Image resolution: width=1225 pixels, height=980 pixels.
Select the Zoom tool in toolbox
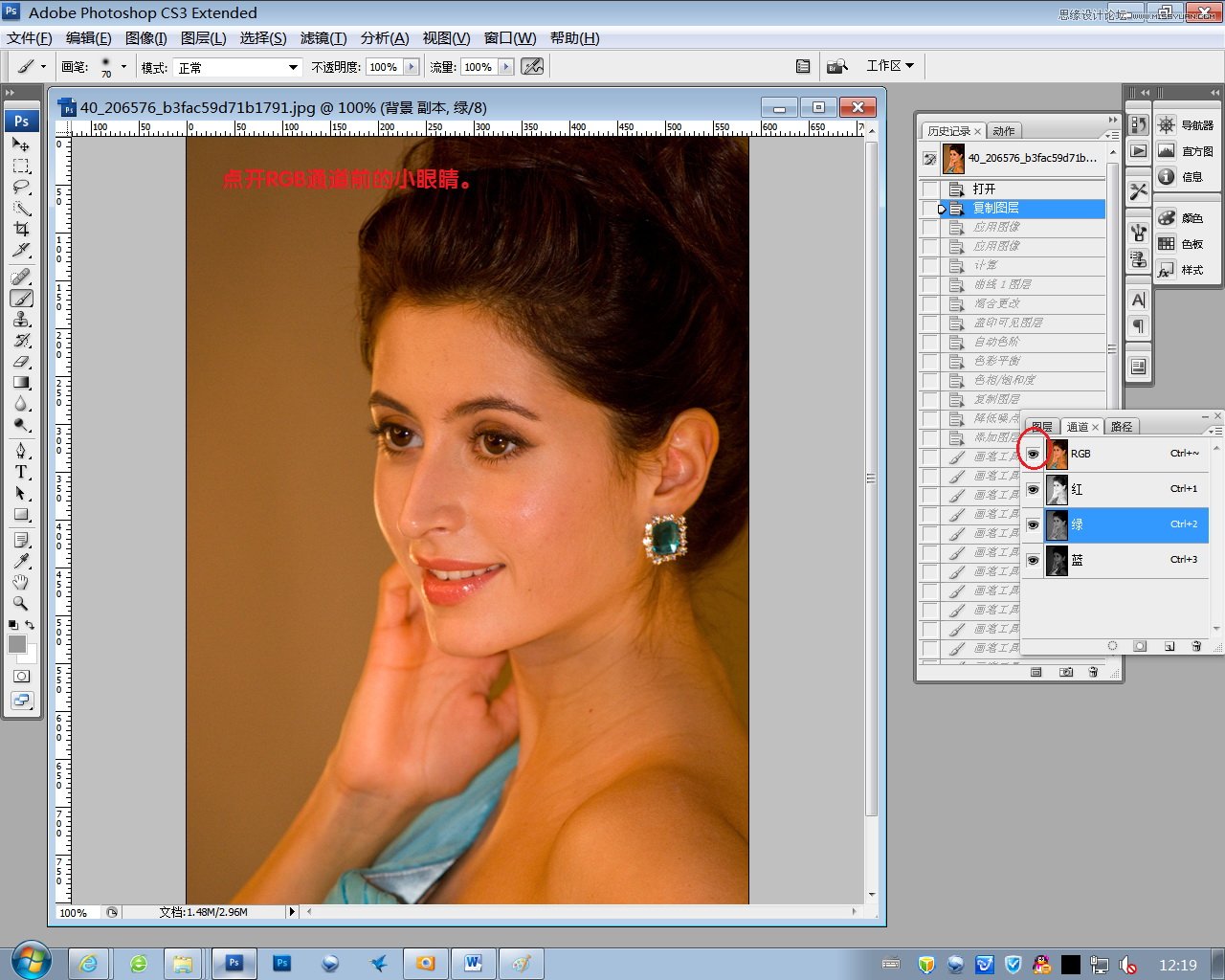[20, 603]
